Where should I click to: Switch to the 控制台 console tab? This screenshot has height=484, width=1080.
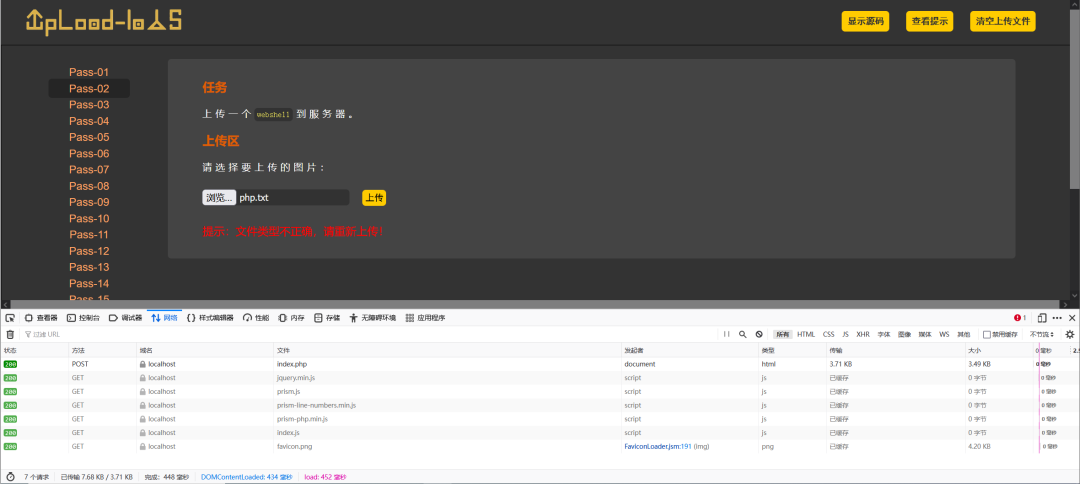(82, 318)
